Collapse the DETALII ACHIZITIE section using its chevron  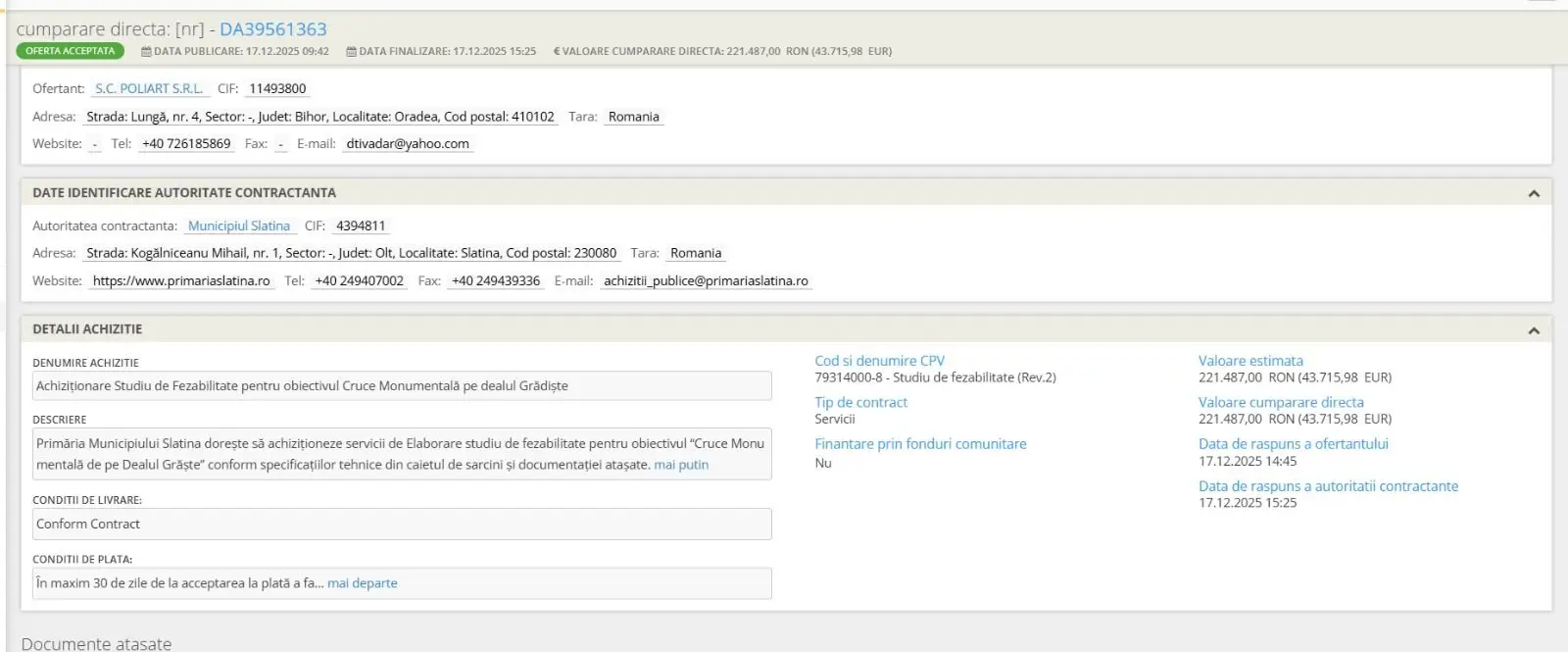(1534, 330)
